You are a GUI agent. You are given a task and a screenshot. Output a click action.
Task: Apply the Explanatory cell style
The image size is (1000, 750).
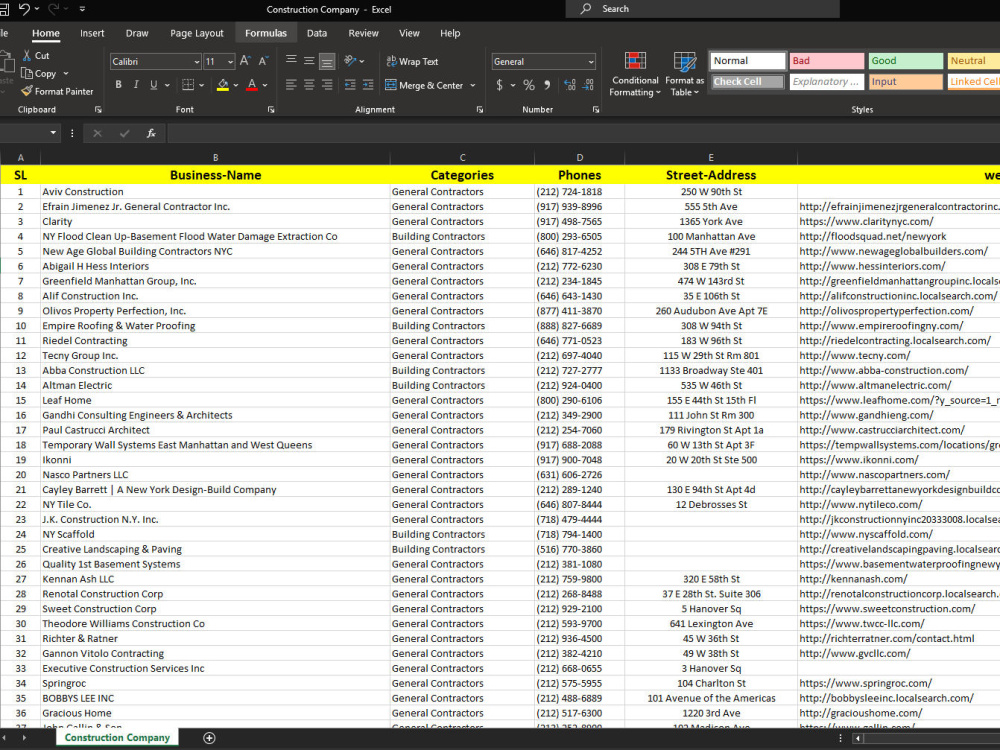827,82
